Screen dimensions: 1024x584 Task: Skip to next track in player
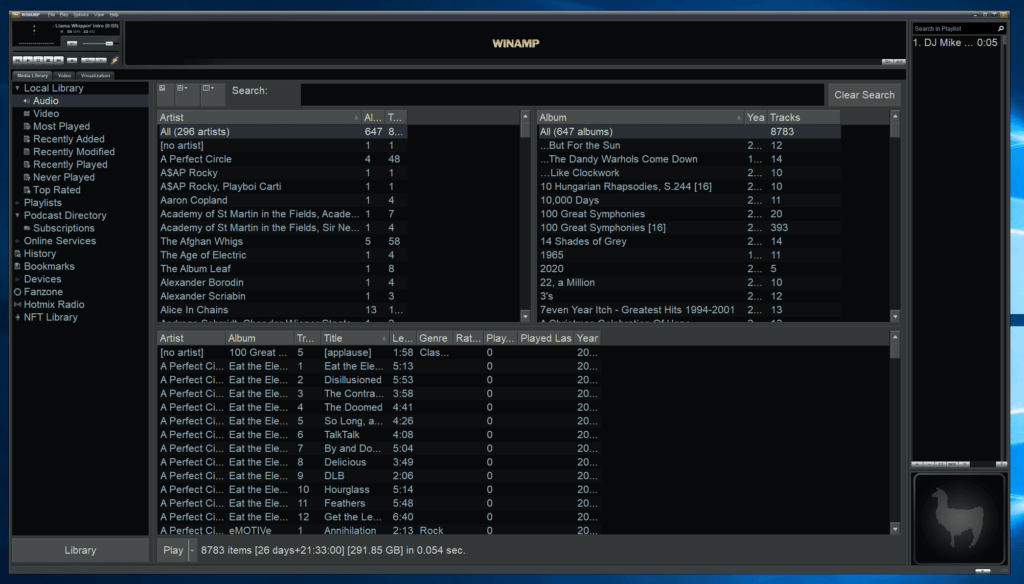tap(57, 60)
